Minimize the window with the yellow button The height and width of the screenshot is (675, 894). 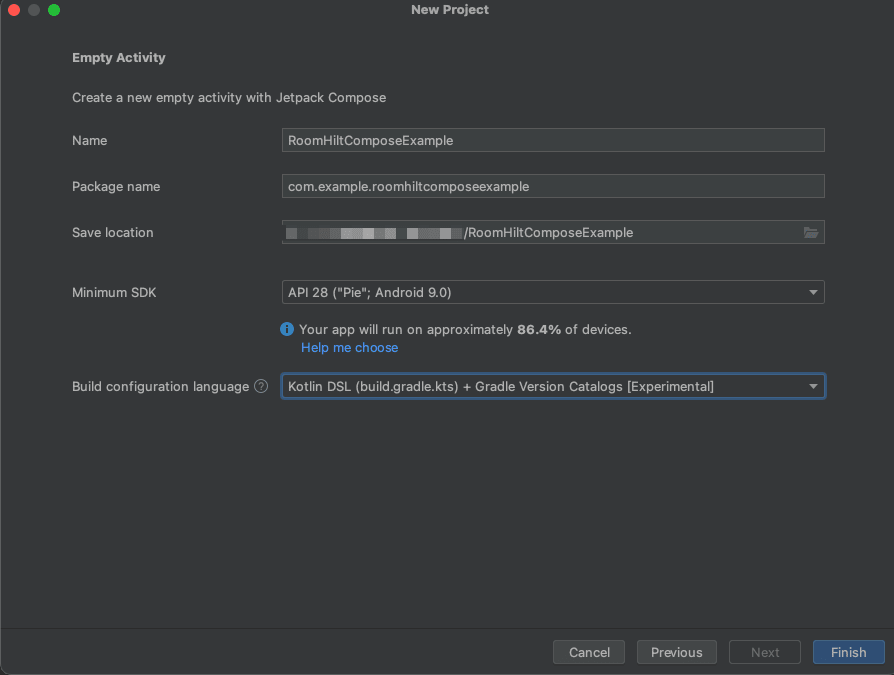click(34, 10)
